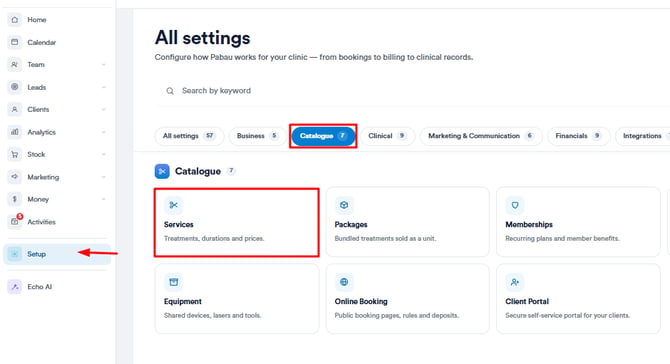Expand the Stock menu chevron
Viewport: 670px width, 364px height.
click(103, 154)
